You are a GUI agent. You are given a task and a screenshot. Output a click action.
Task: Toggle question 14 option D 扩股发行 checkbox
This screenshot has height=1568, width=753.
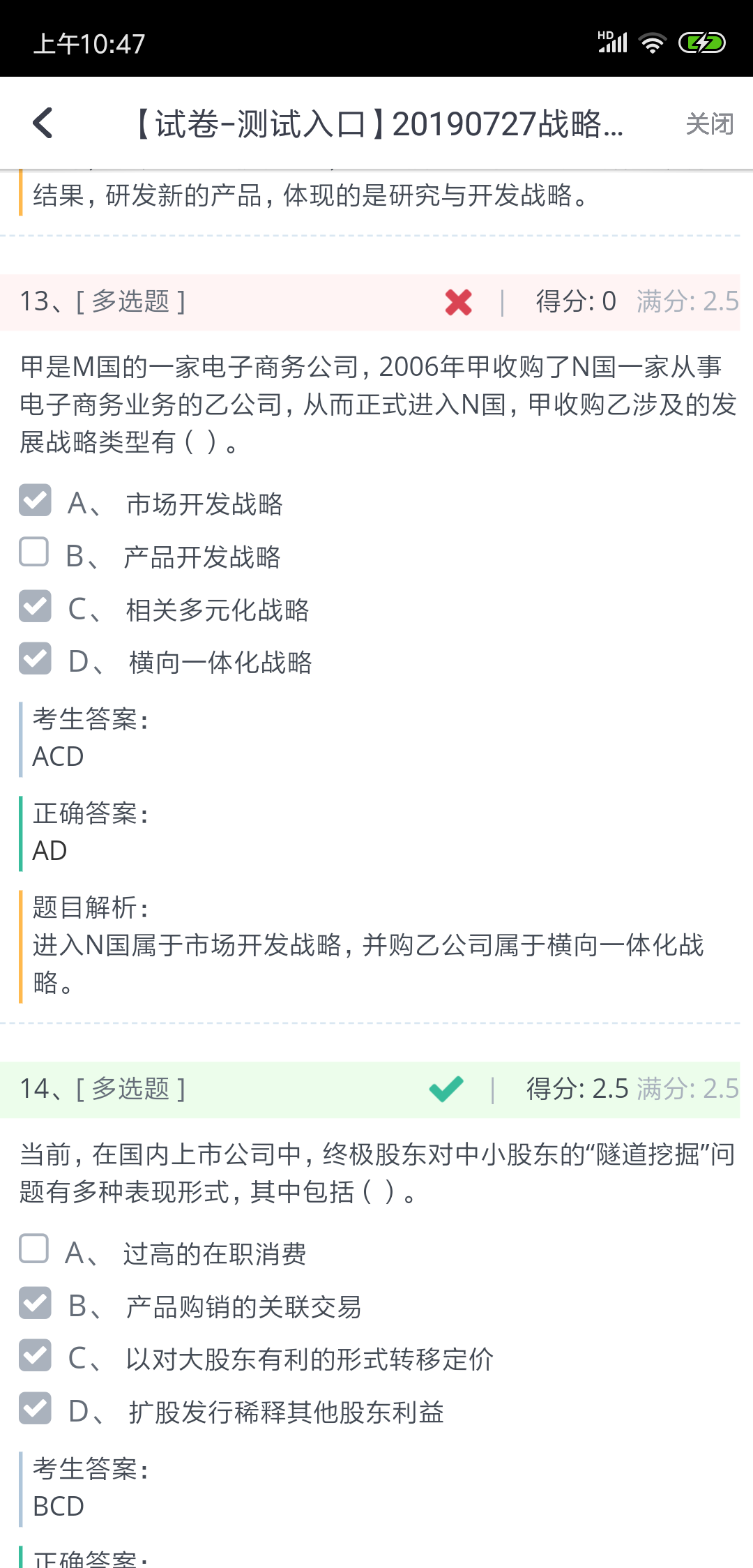pos(35,1408)
